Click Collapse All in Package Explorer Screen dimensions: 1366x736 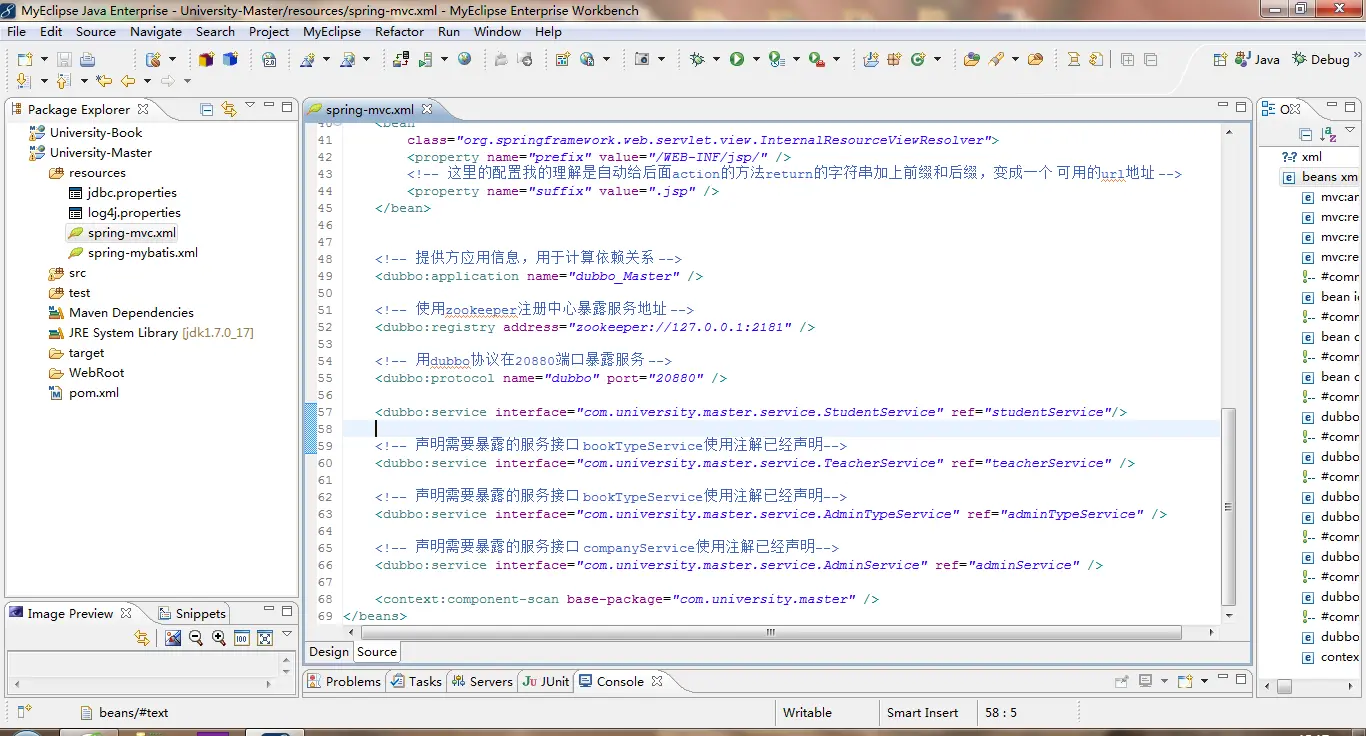(x=206, y=109)
